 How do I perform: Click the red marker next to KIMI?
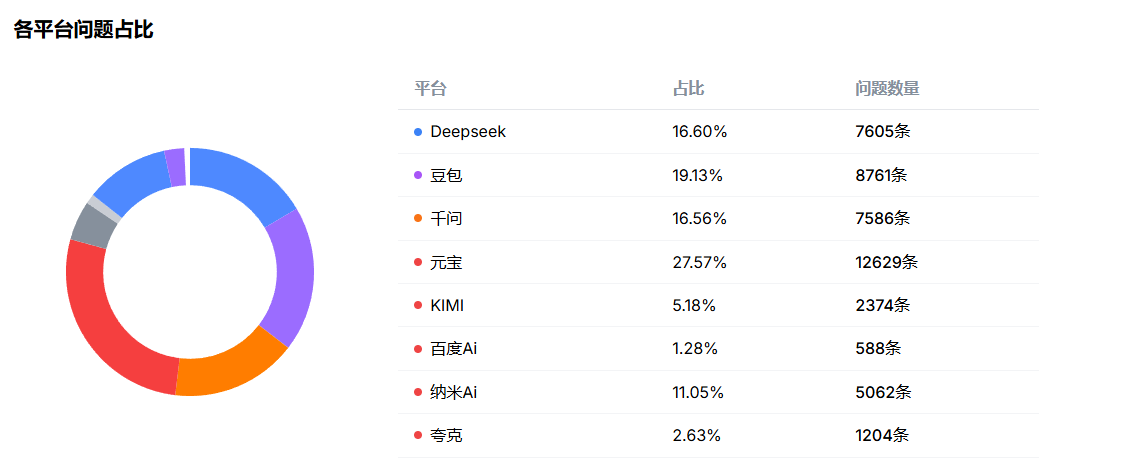pos(417,306)
